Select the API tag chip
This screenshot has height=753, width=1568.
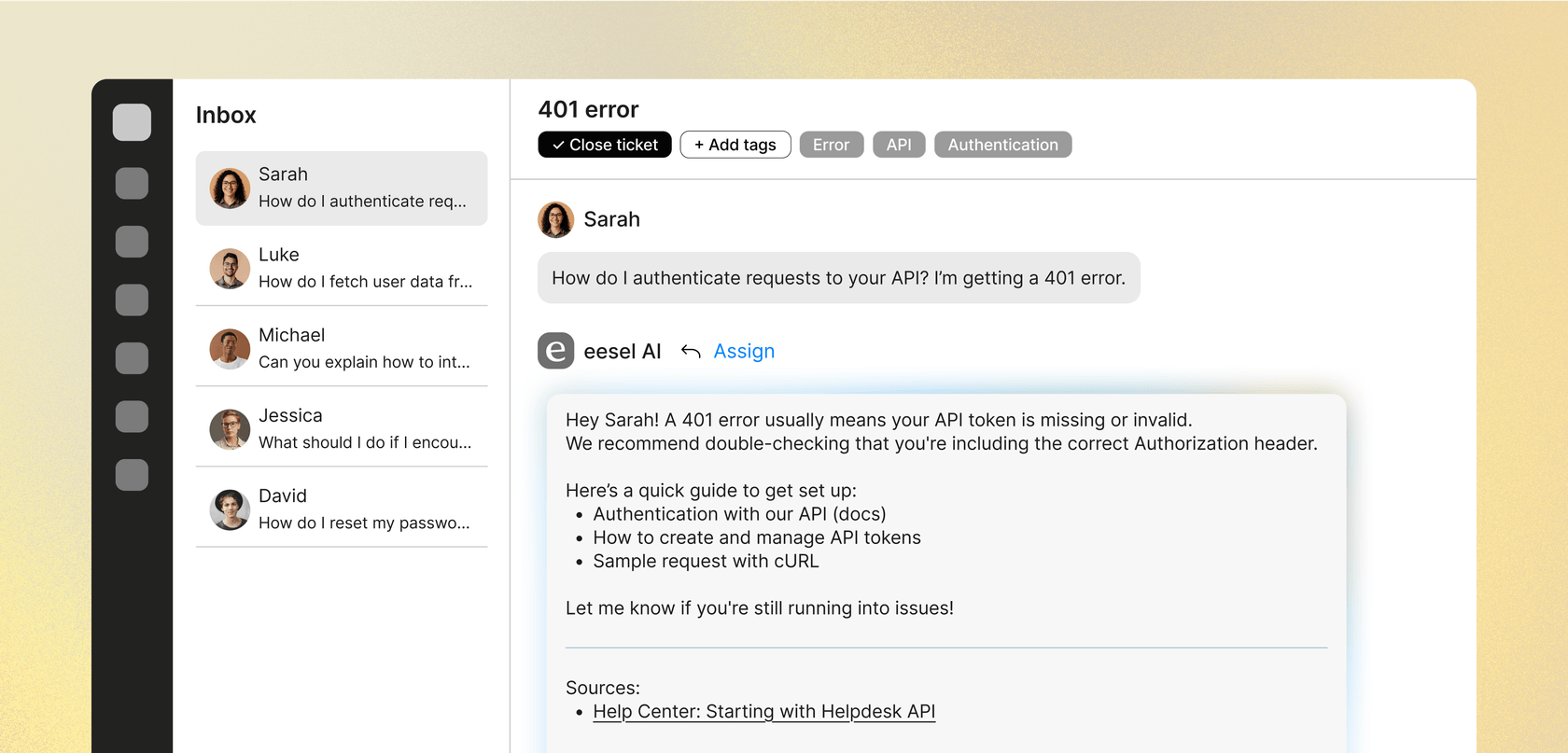tap(899, 145)
